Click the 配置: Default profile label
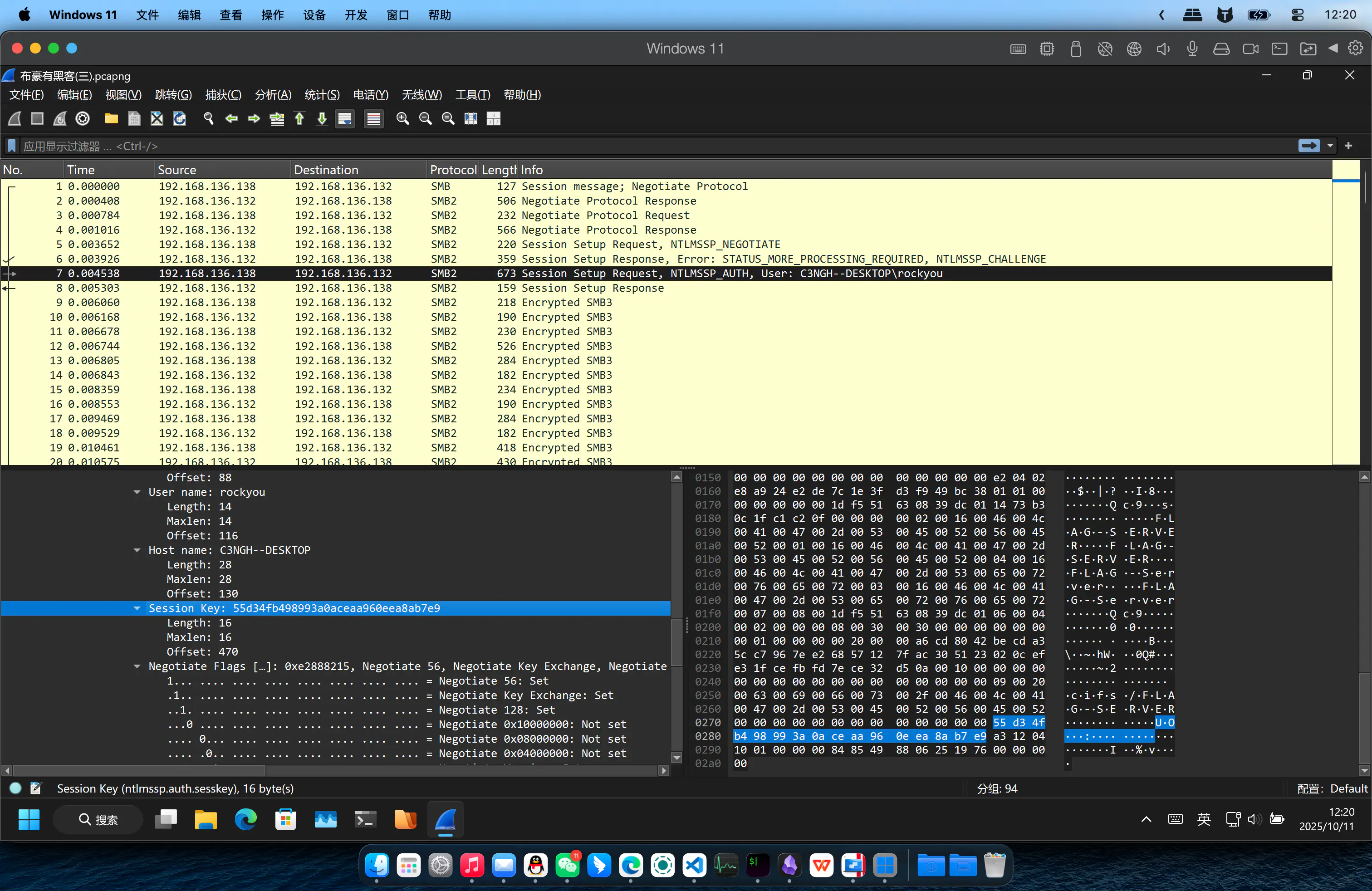The image size is (1372, 891). [1332, 788]
